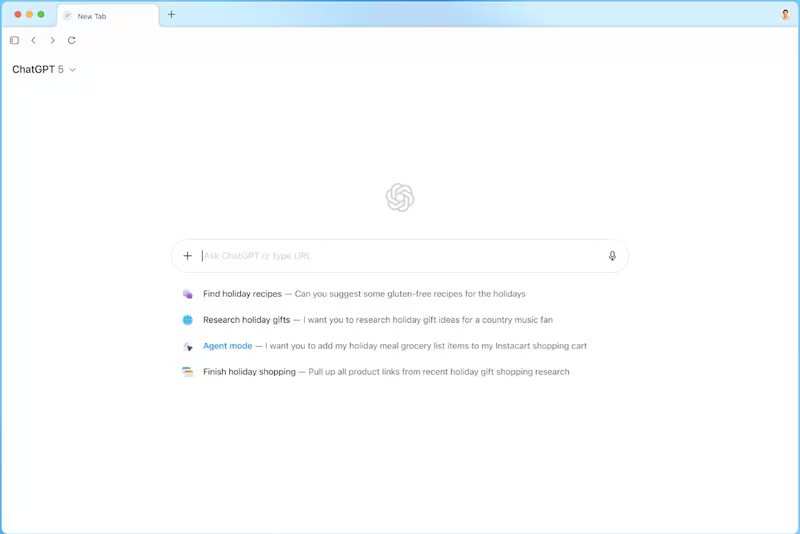
Task: Select the New Tab tab
Action: pyautogui.click(x=108, y=16)
